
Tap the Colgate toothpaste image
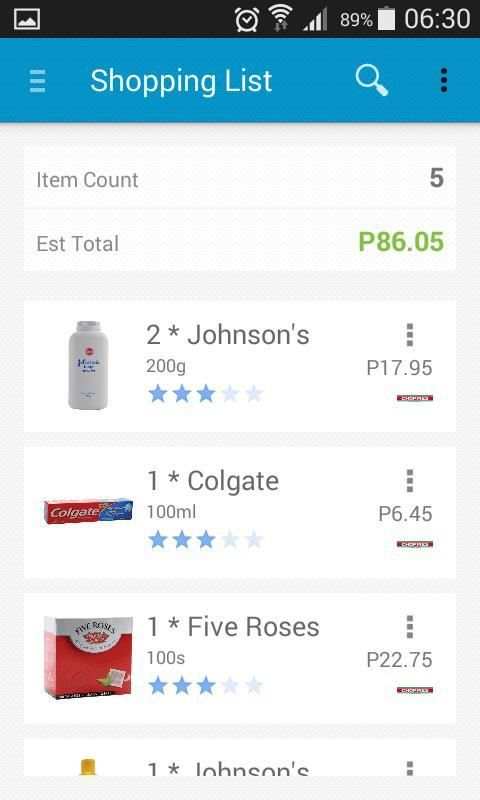[88, 511]
